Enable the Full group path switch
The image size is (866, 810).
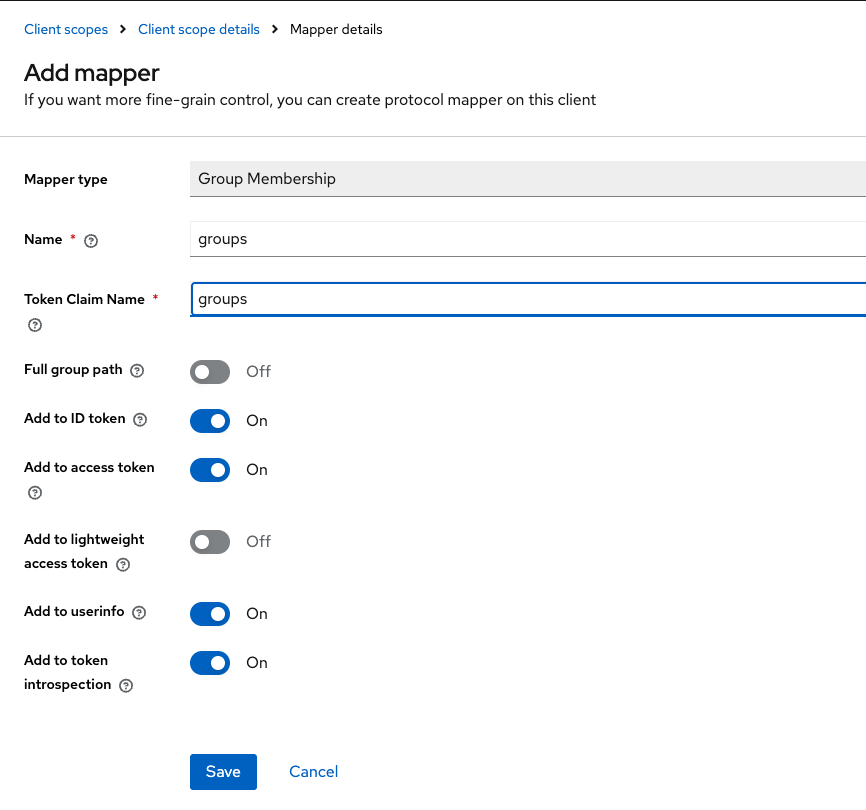point(210,372)
